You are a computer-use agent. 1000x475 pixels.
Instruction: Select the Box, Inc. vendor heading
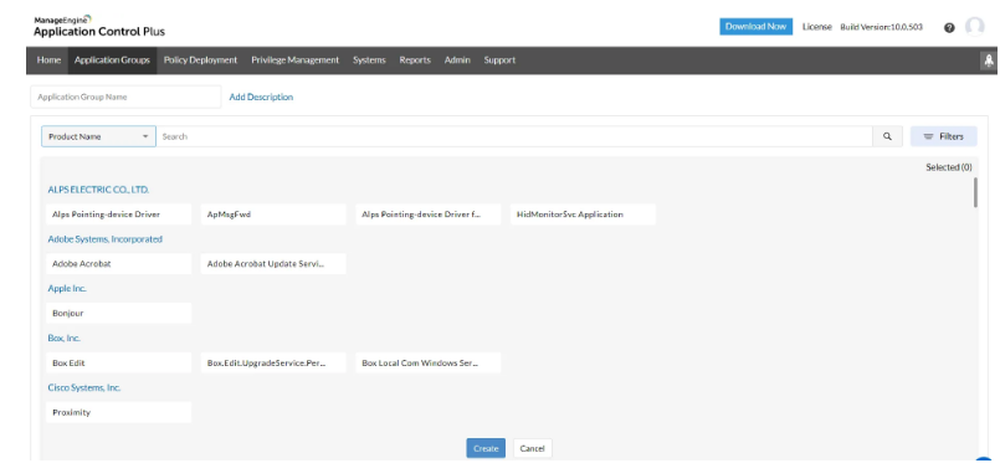[x=64, y=338]
